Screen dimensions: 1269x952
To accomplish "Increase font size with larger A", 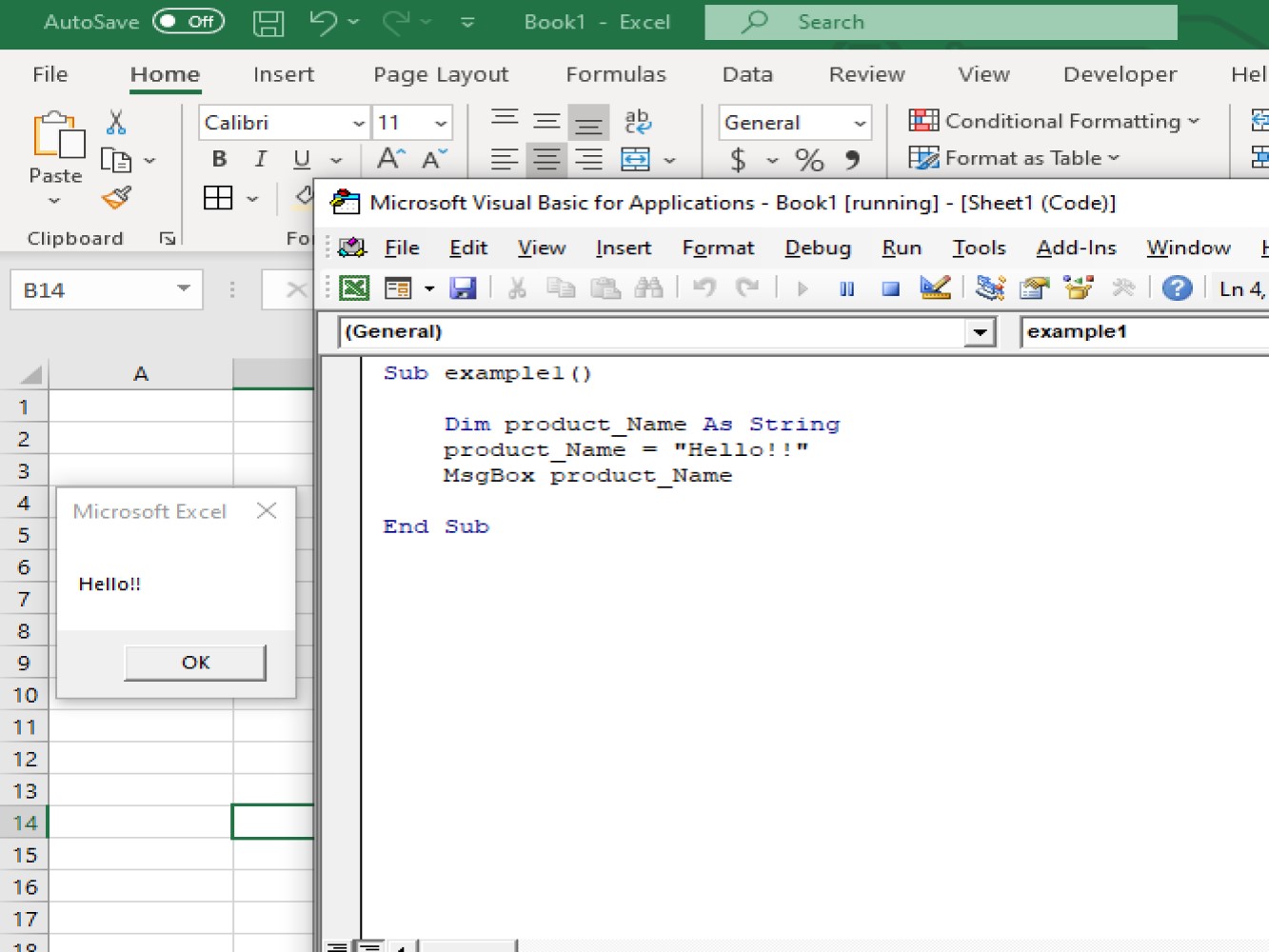I will point(390,159).
